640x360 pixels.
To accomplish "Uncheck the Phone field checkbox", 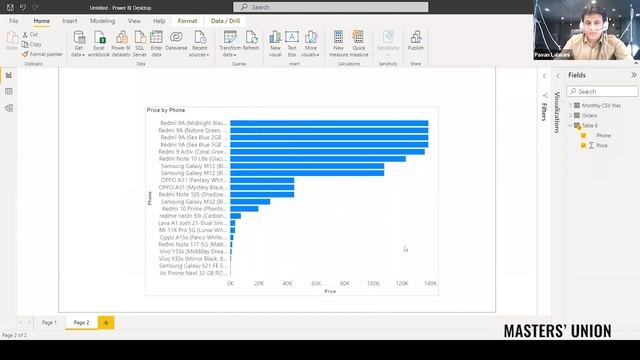I will pos(584,136).
